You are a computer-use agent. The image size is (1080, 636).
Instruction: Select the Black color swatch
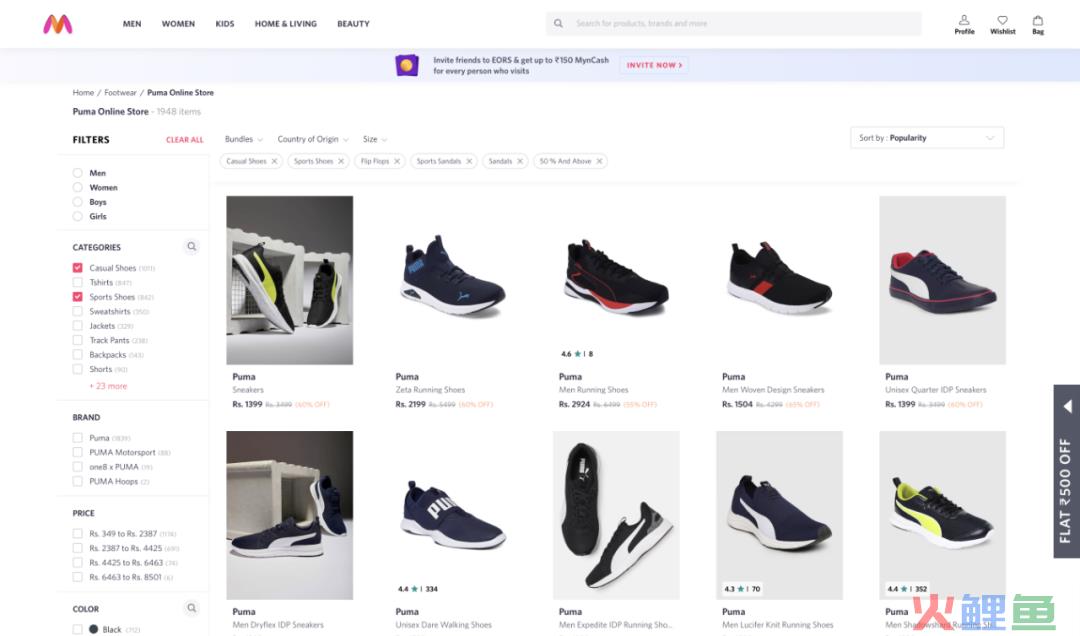point(94,629)
